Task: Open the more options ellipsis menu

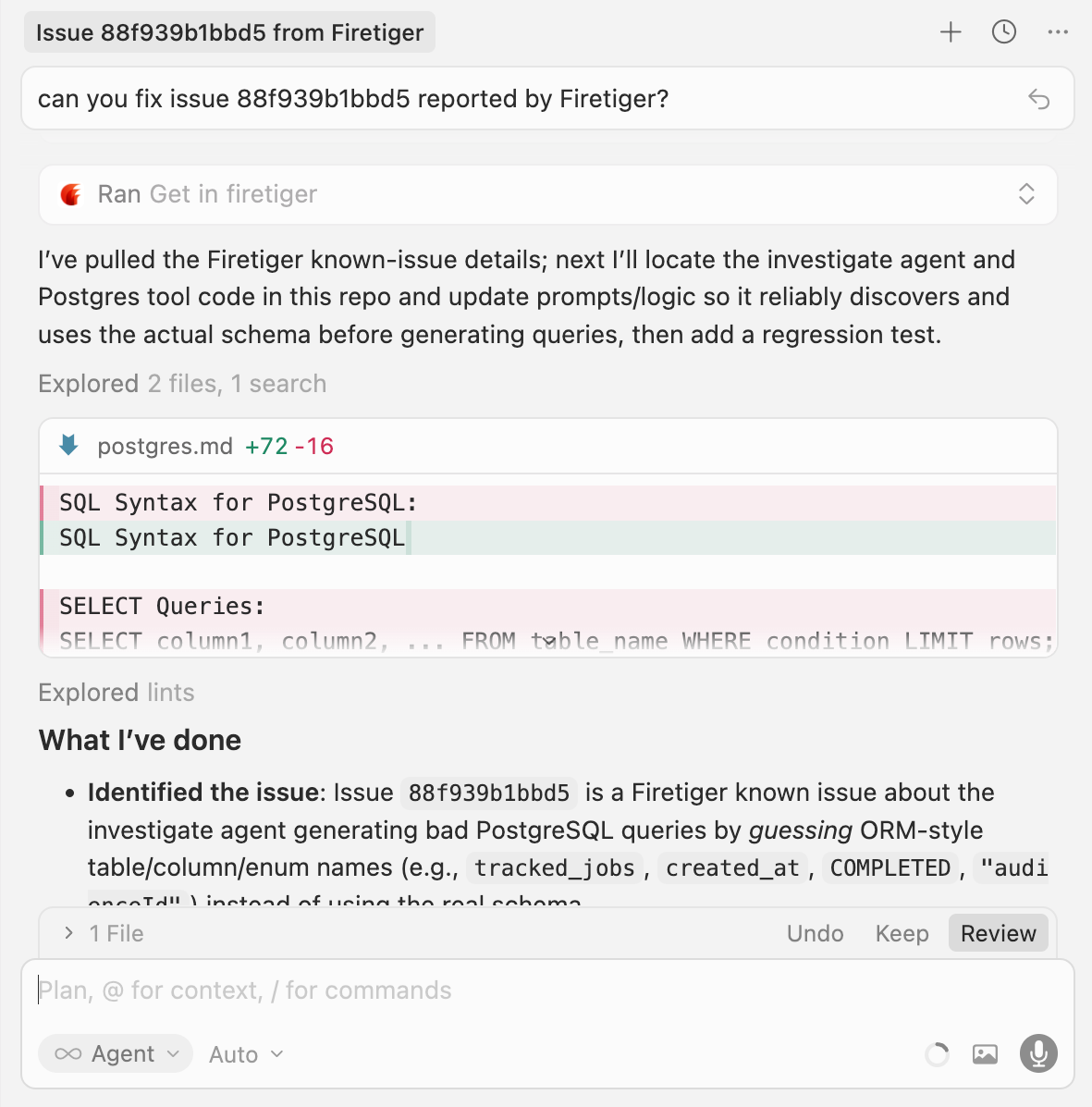Action: 1058,32
